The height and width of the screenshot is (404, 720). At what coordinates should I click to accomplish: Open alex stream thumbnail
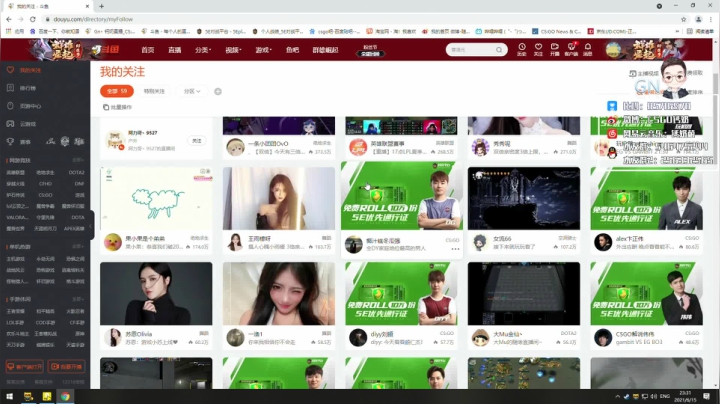click(x=647, y=198)
